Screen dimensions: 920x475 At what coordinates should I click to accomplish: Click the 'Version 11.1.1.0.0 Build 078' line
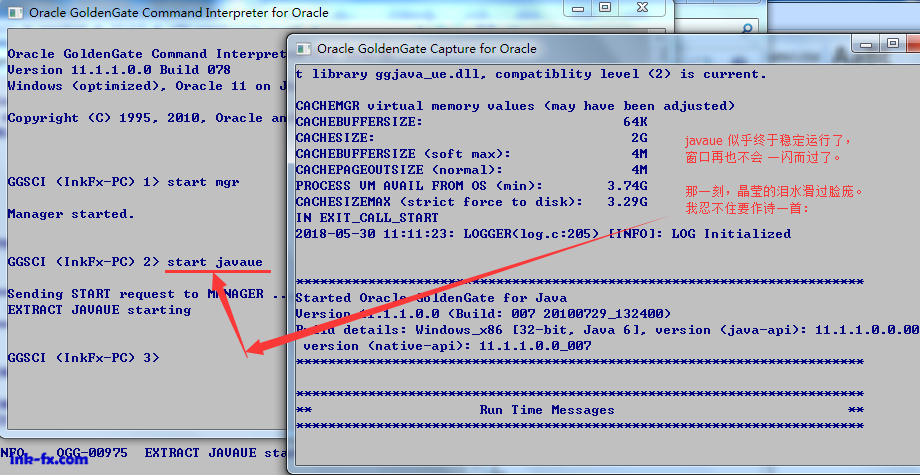pos(119,70)
